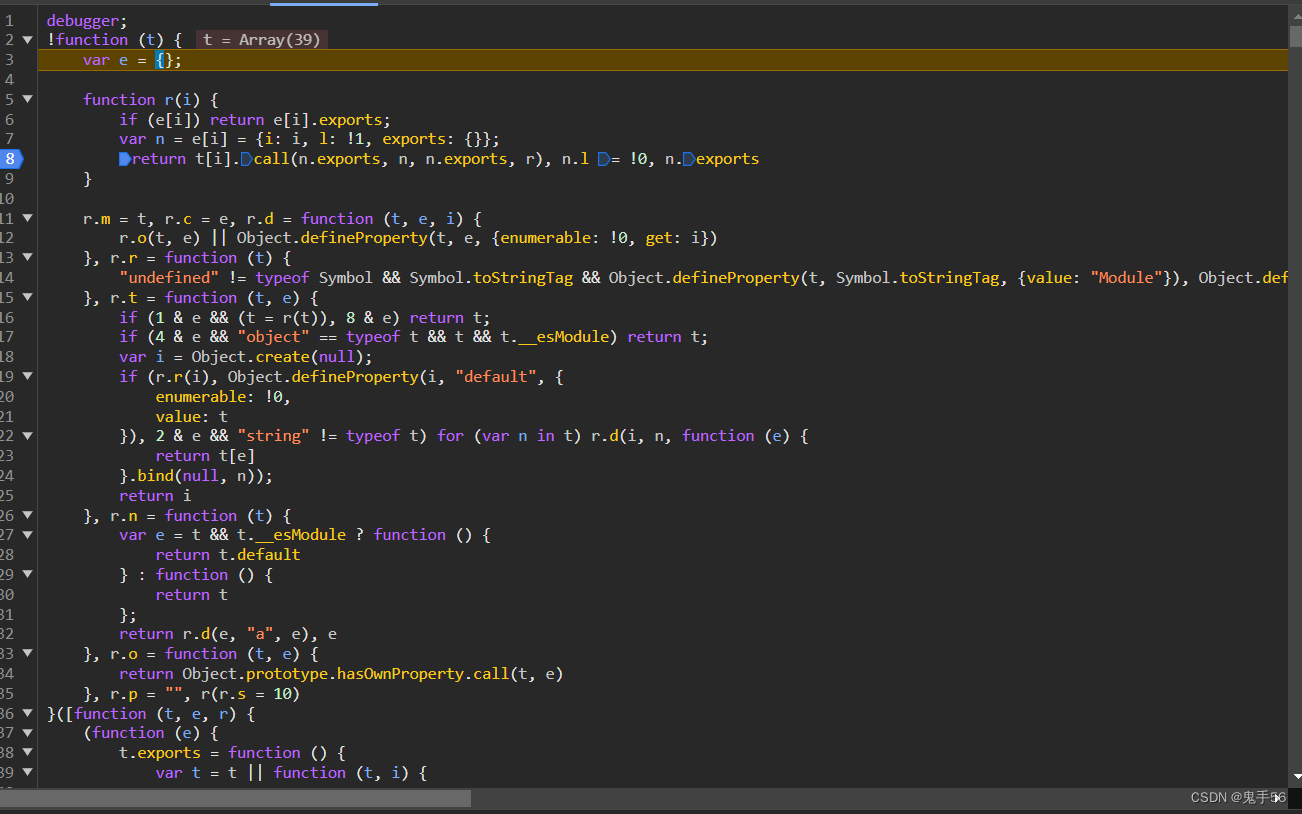1302x814 pixels.
Task: Fold the 'if (r.r(i), Object.defineProperty' block
Action: pyautogui.click(x=27, y=376)
